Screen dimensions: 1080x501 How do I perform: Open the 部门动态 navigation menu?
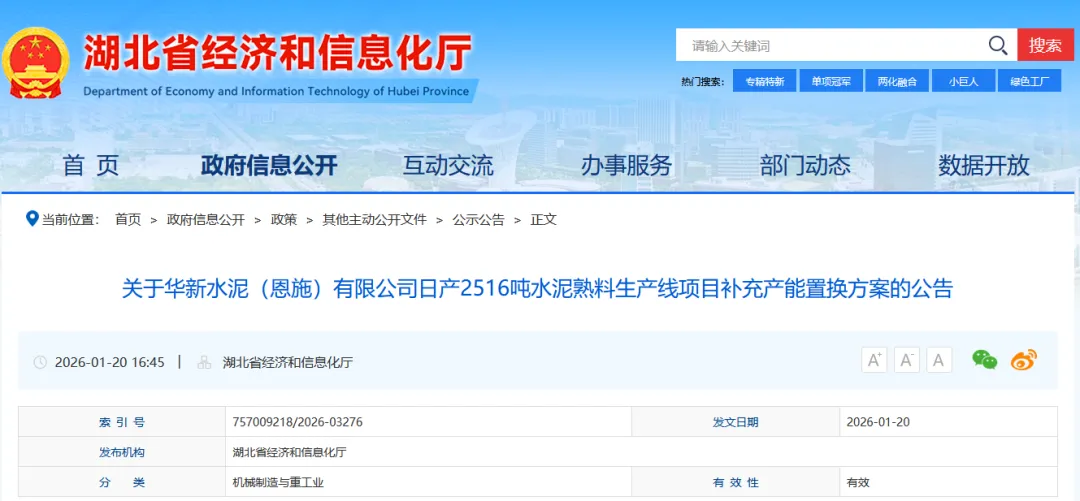805,165
